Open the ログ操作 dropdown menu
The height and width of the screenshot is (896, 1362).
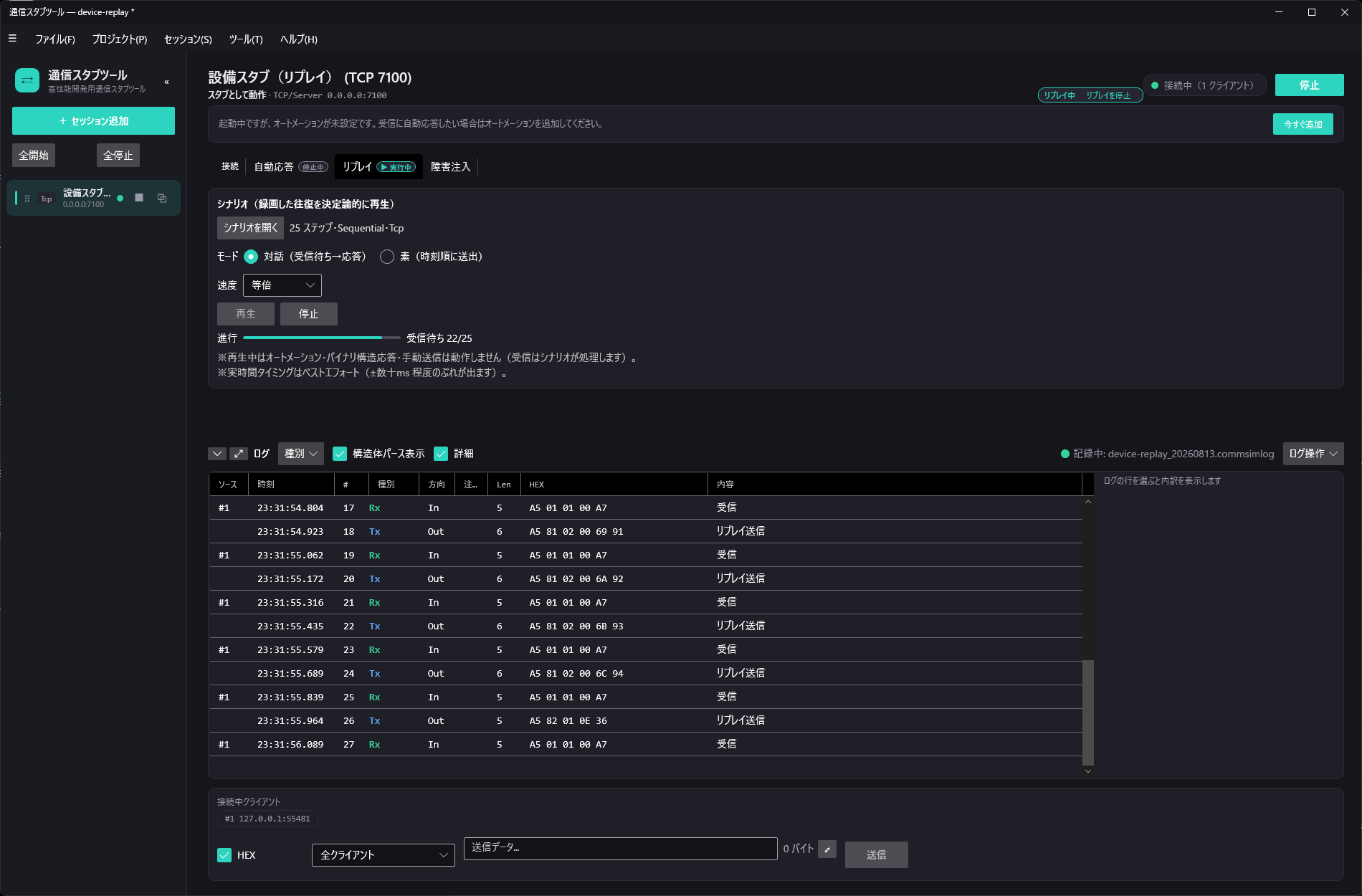pyautogui.click(x=1313, y=454)
